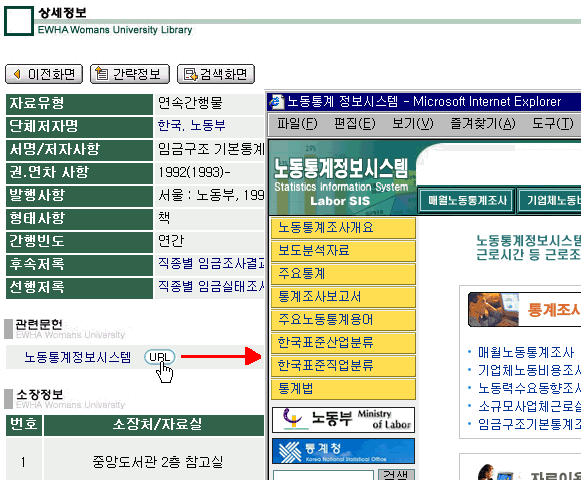This screenshot has width=581, height=480.
Task: Open 통계법 in the yellow sidebar
Action: 343,388
